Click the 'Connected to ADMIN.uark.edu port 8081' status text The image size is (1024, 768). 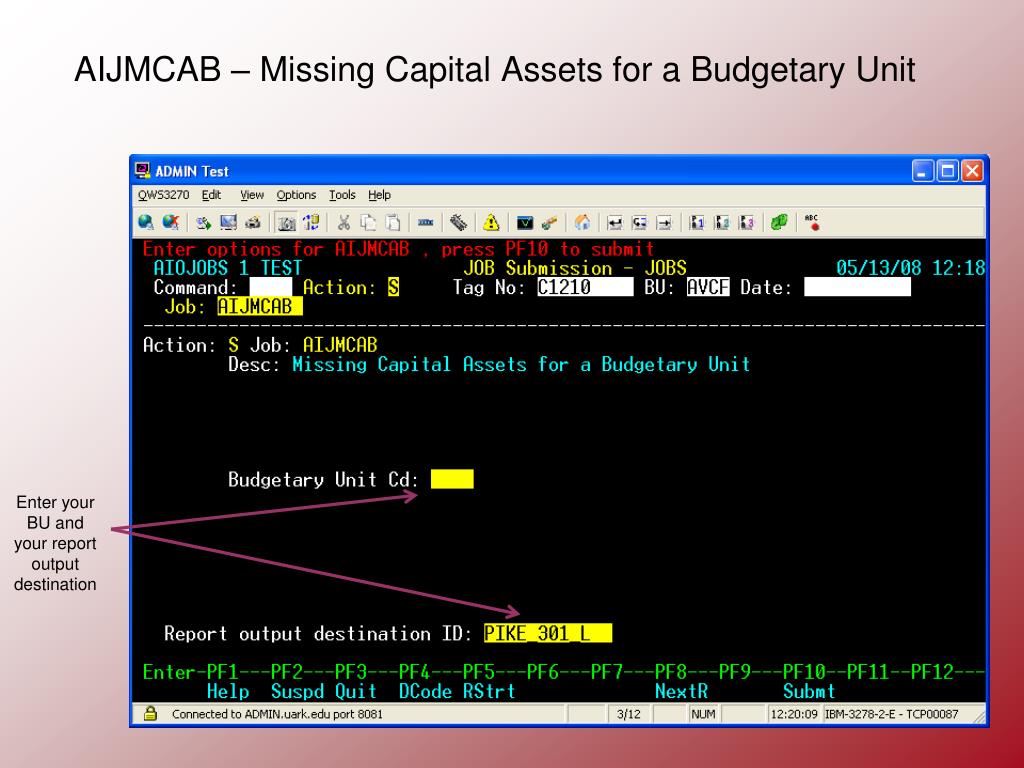pyautogui.click(x=277, y=714)
